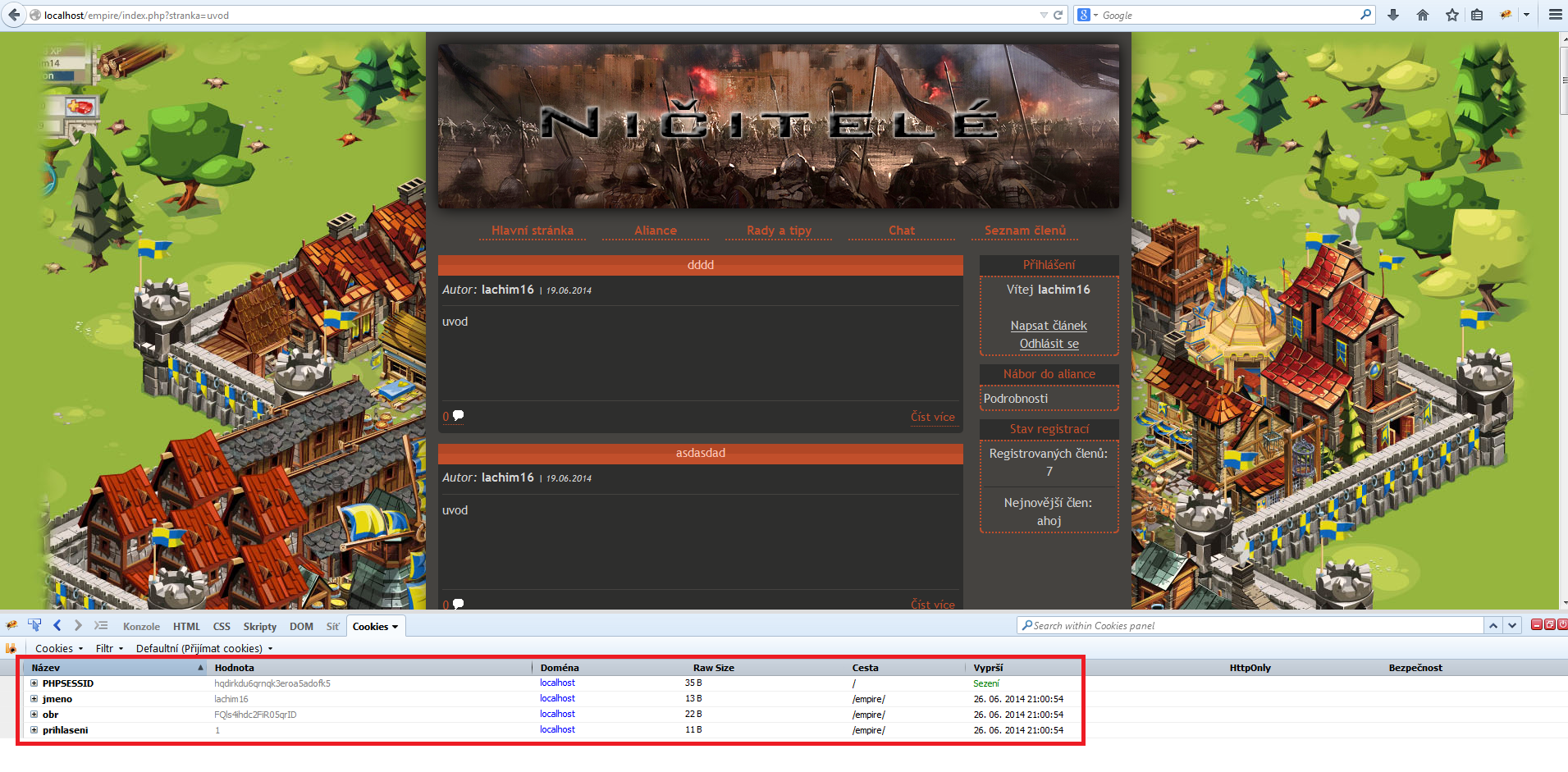Sort cookies by Název column
Image resolution: width=1568 pixels, height=772 pixels.
coord(116,668)
